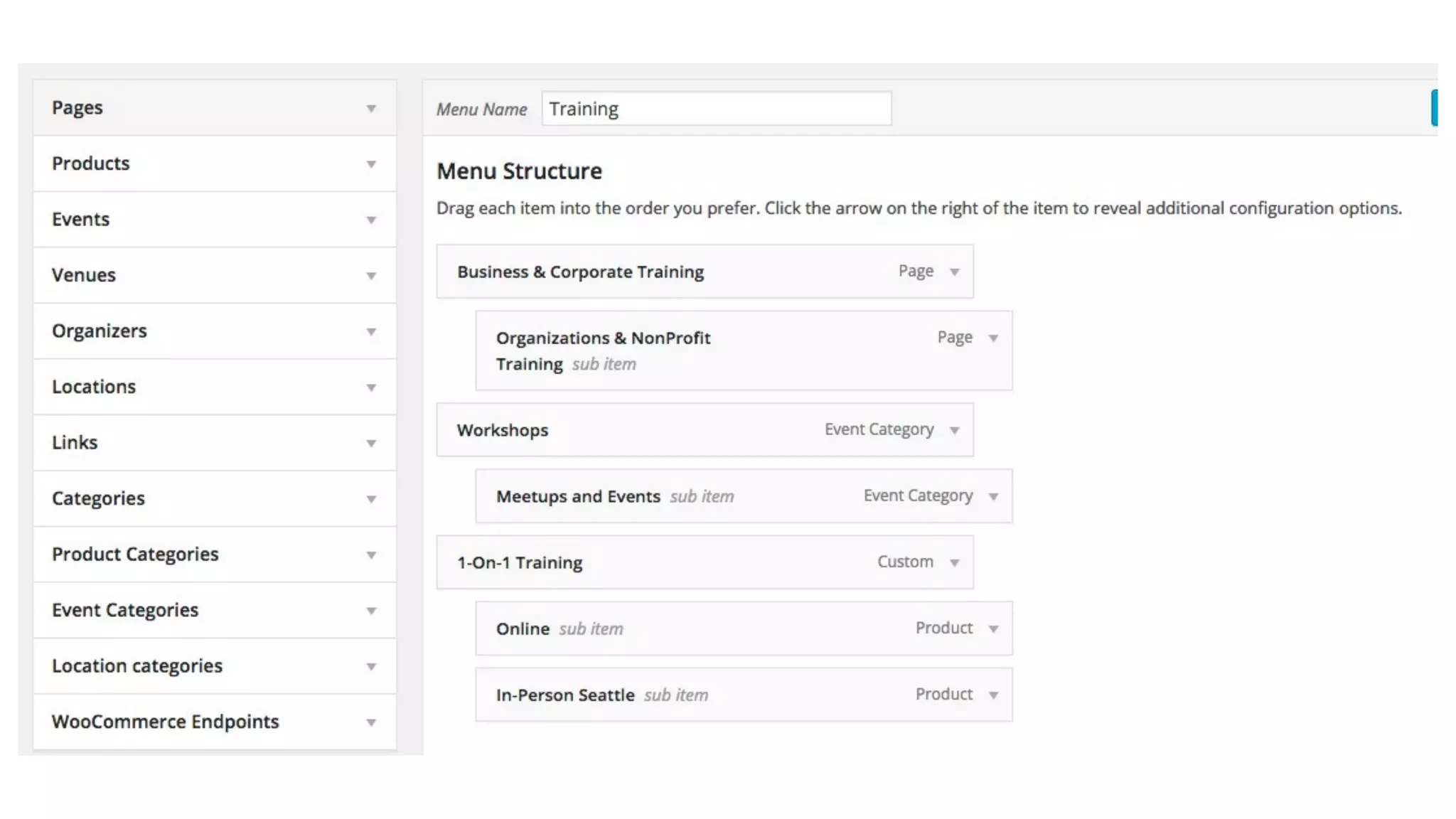The image size is (1456, 819).
Task: Open Location categories accordion
Action: coord(370,667)
